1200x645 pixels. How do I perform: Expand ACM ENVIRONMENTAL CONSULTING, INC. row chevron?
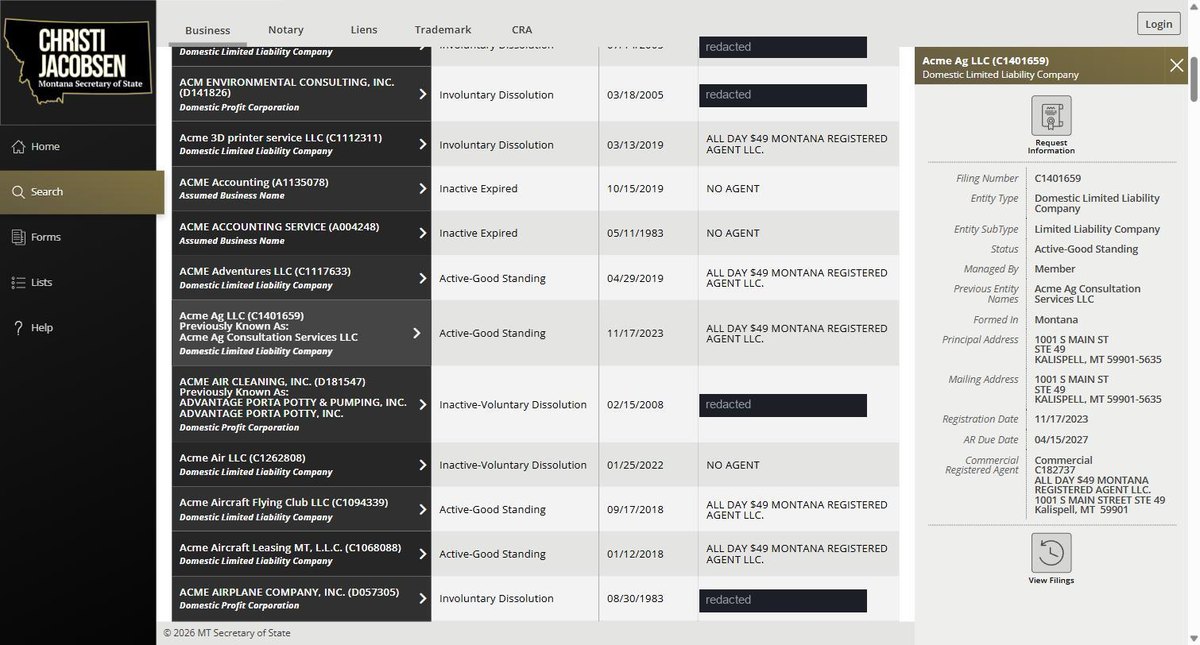422,94
